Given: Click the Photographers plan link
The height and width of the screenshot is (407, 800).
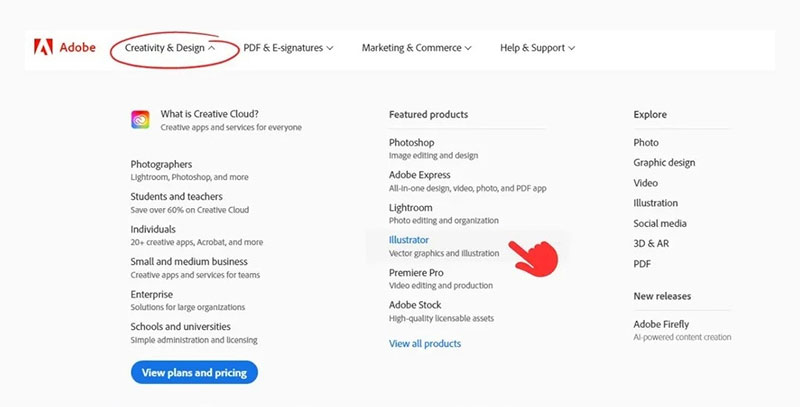Looking at the screenshot, I should pos(161,164).
